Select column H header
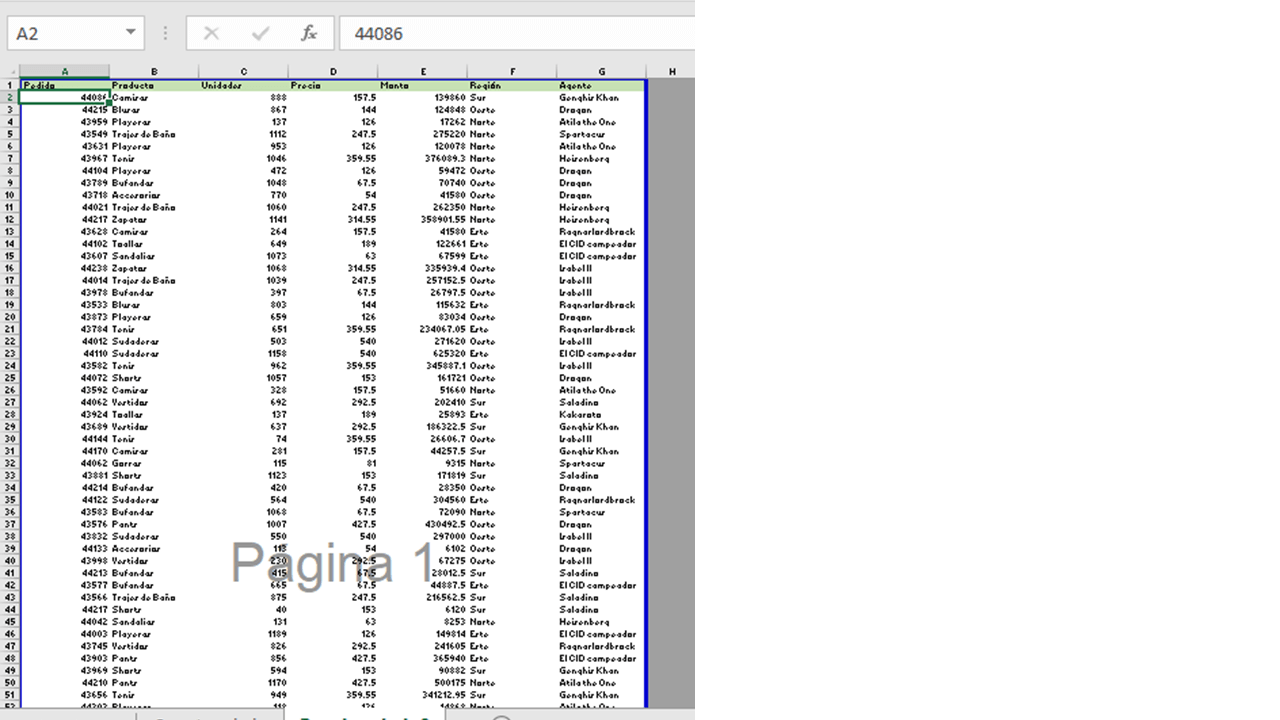The width and height of the screenshot is (1280, 720). click(x=671, y=71)
